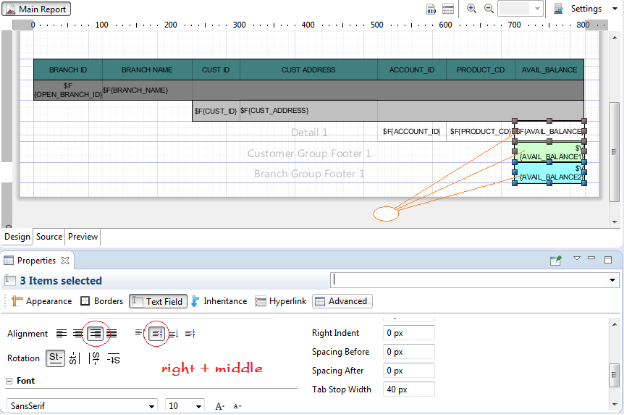This screenshot has height=415, width=624.
Task: Select the no rotation option
Action: (x=56, y=357)
